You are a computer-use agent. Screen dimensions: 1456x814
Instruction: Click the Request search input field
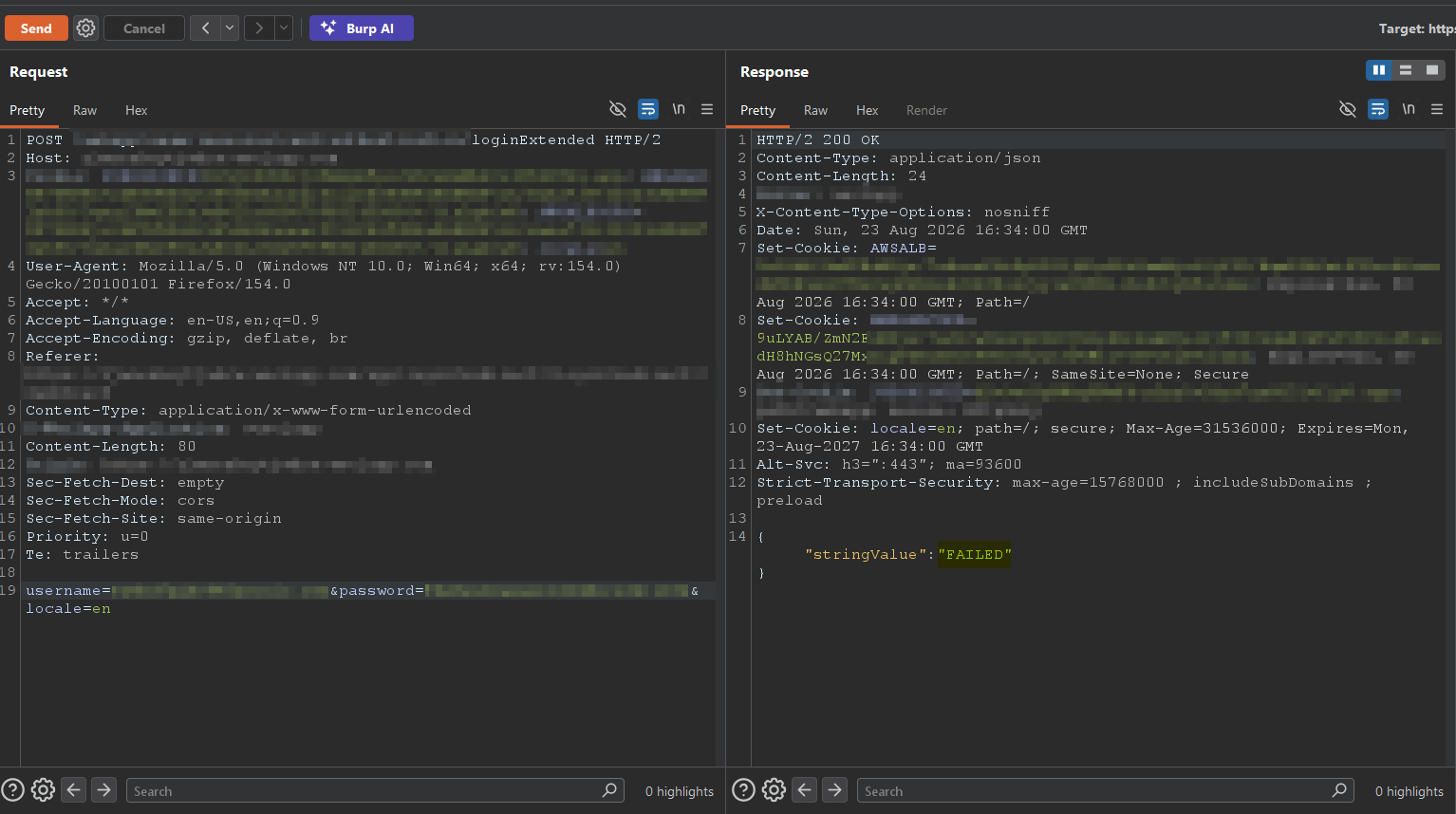pos(375,790)
